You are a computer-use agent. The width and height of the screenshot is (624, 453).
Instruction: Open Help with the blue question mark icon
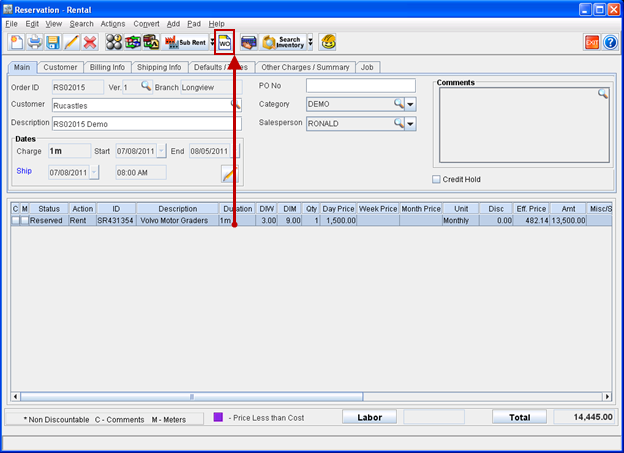(x=610, y=42)
